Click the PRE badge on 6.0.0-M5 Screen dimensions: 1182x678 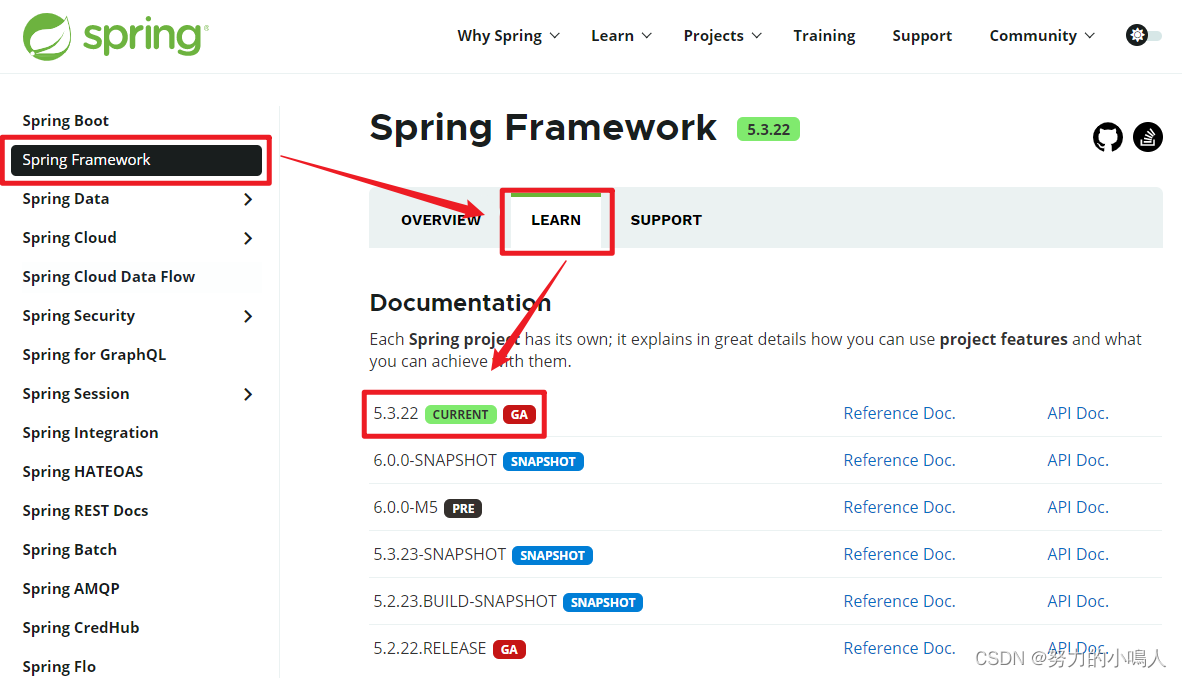coord(463,508)
